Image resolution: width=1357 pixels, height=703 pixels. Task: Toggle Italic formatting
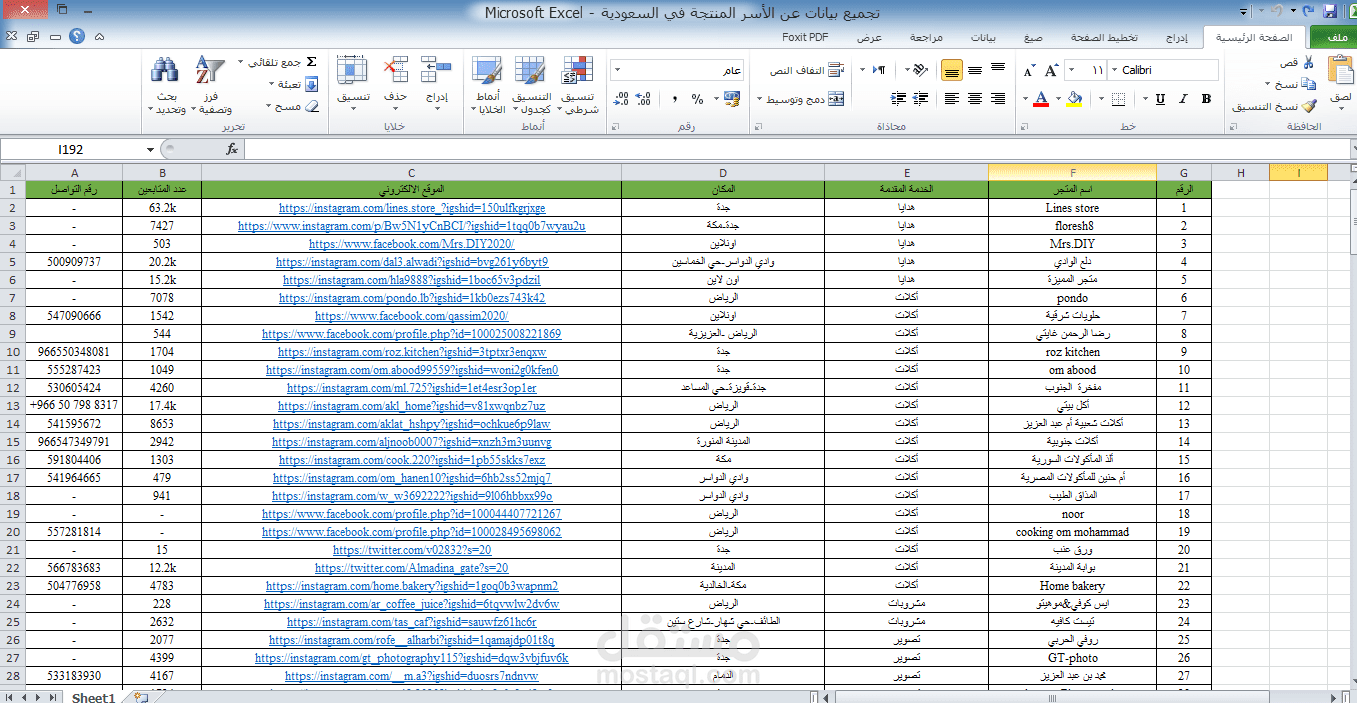pyautogui.click(x=1183, y=99)
